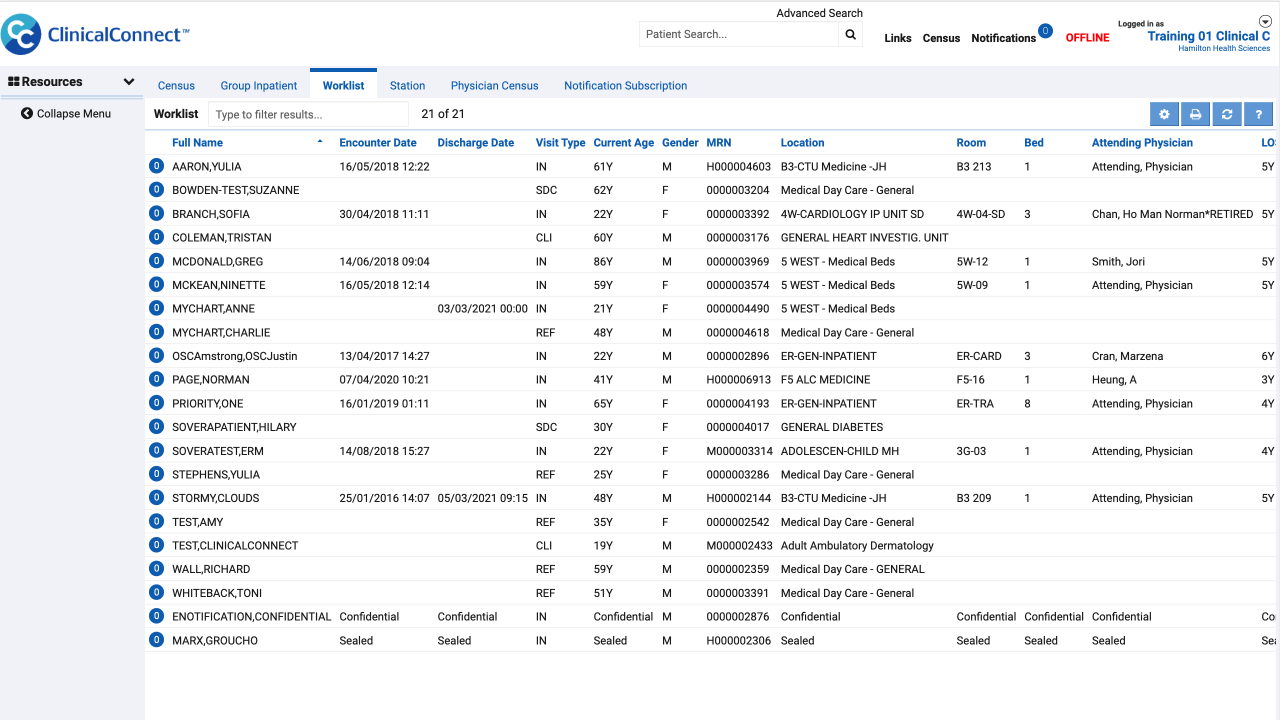Focus the worklist filter results field
The width and height of the screenshot is (1280, 720).
click(x=308, y=114)
